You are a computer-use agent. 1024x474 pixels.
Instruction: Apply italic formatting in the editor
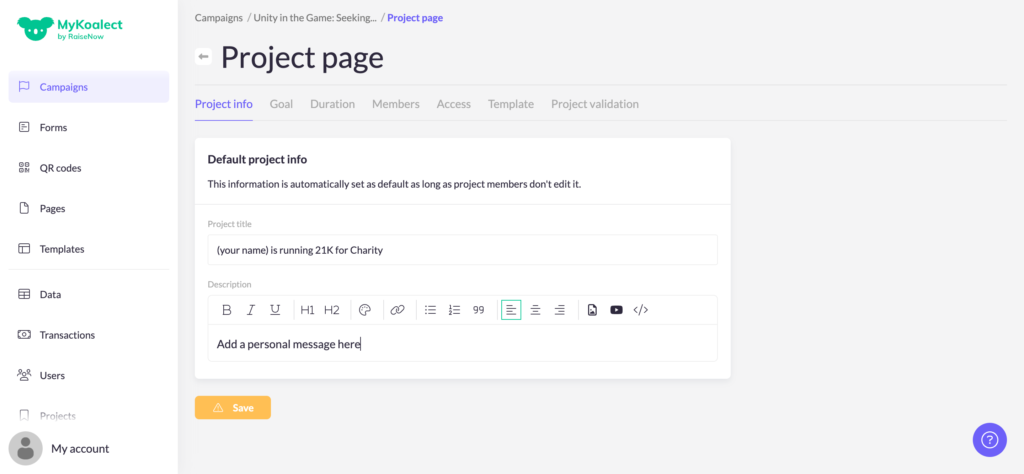[251, 310]
